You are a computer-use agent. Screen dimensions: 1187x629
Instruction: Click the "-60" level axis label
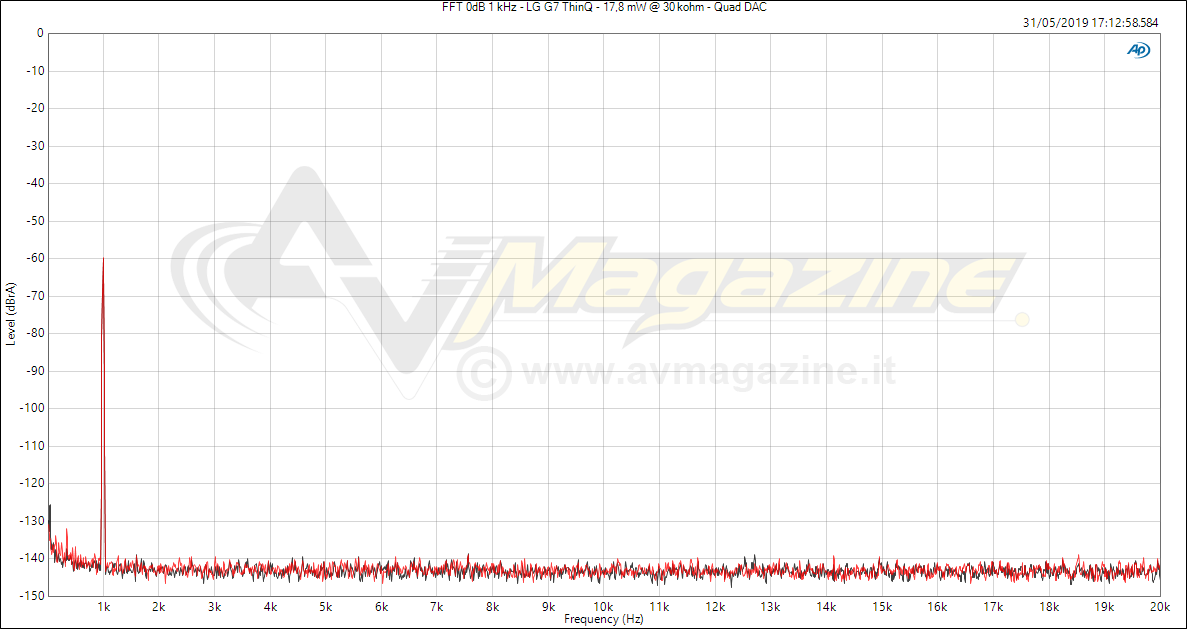point(35,258)
